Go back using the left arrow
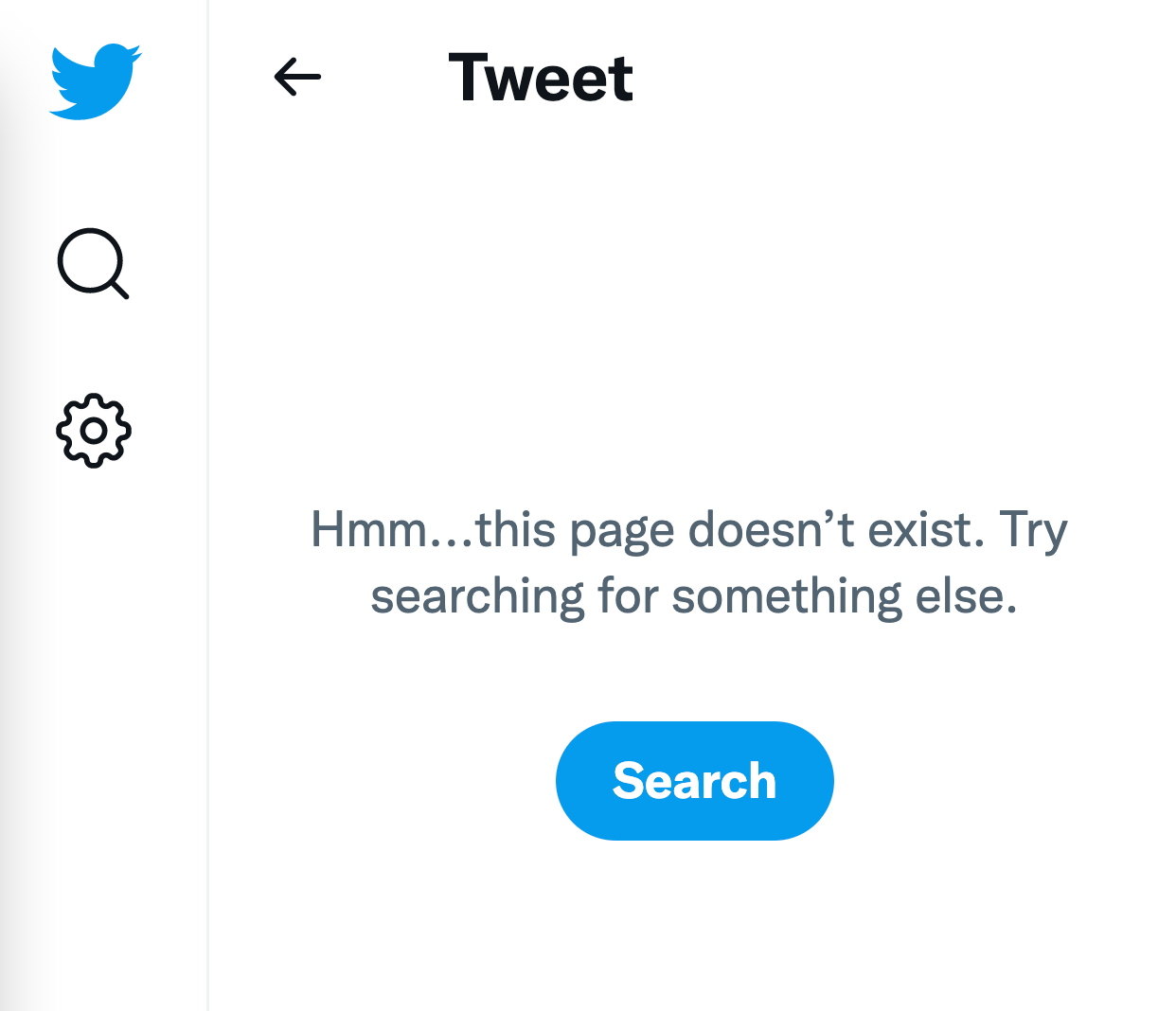The height and width of the screenshot is (1011, 1176). (x=297, y=77)
